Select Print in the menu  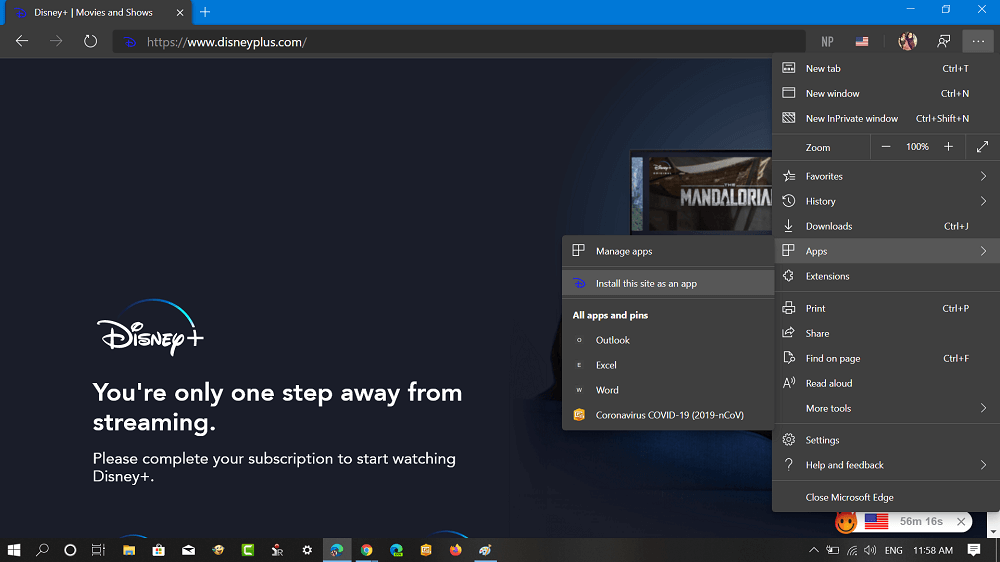coord(886,308)
